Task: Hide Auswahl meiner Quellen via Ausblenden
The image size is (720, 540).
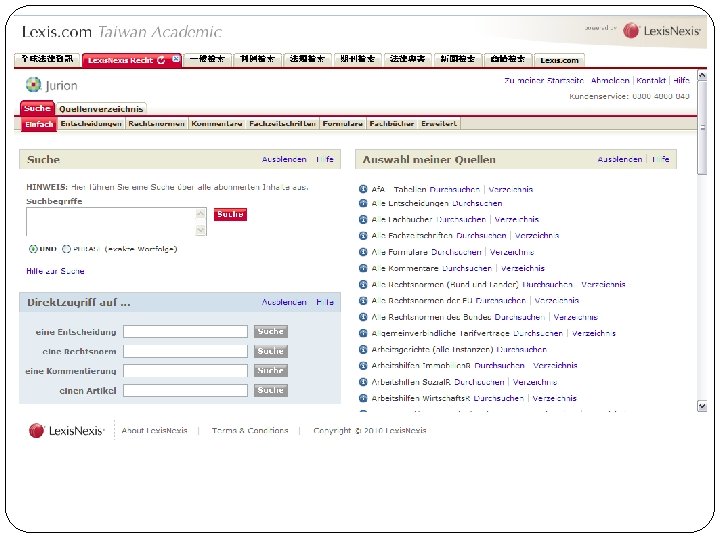Action: [x=620, y=159]
